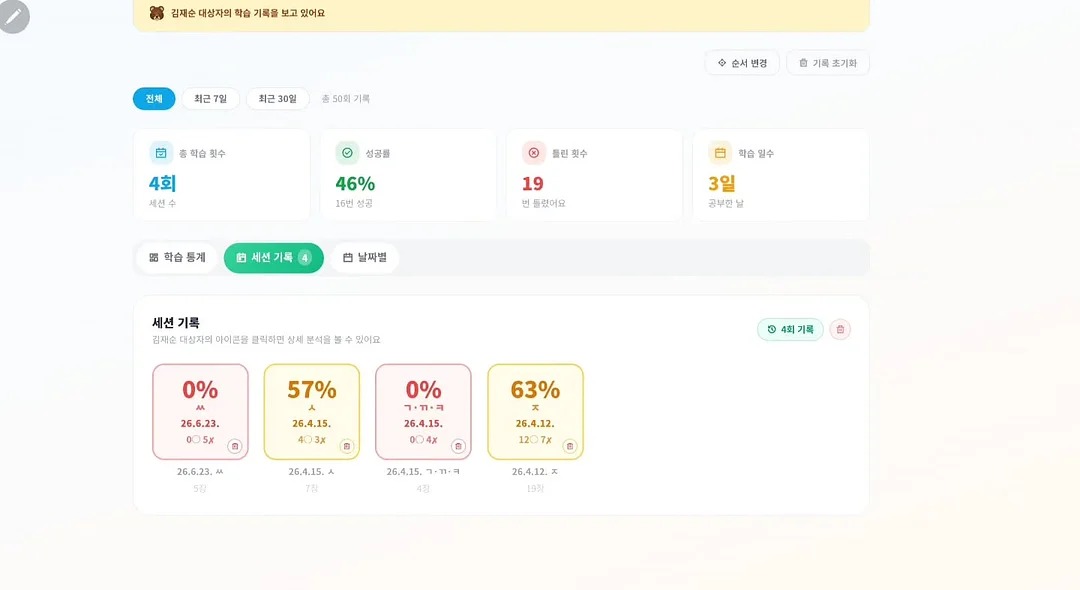1080x590 pixels.
Task: Open the 0% session card dated 26.6.23.
Action: (200, 412)
